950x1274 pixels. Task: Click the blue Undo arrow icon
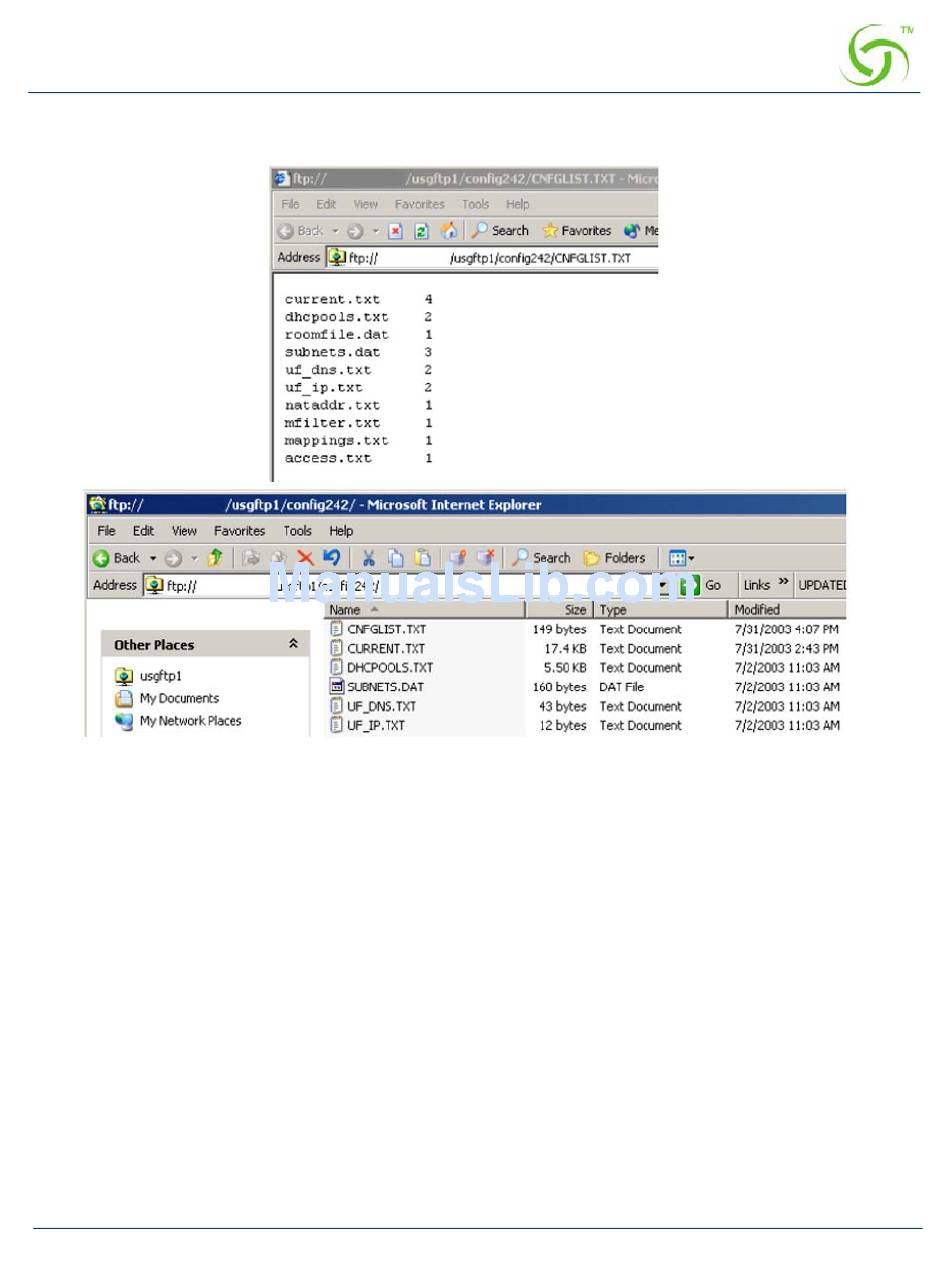(332, 557)
